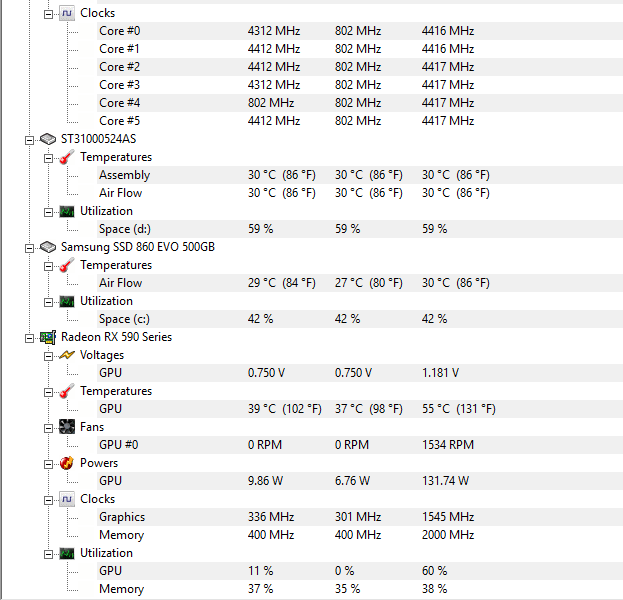The width and height of the screenshot is (623, 600).
Task: Select the Graphics clock row
Action: click(x=121, y=517)
